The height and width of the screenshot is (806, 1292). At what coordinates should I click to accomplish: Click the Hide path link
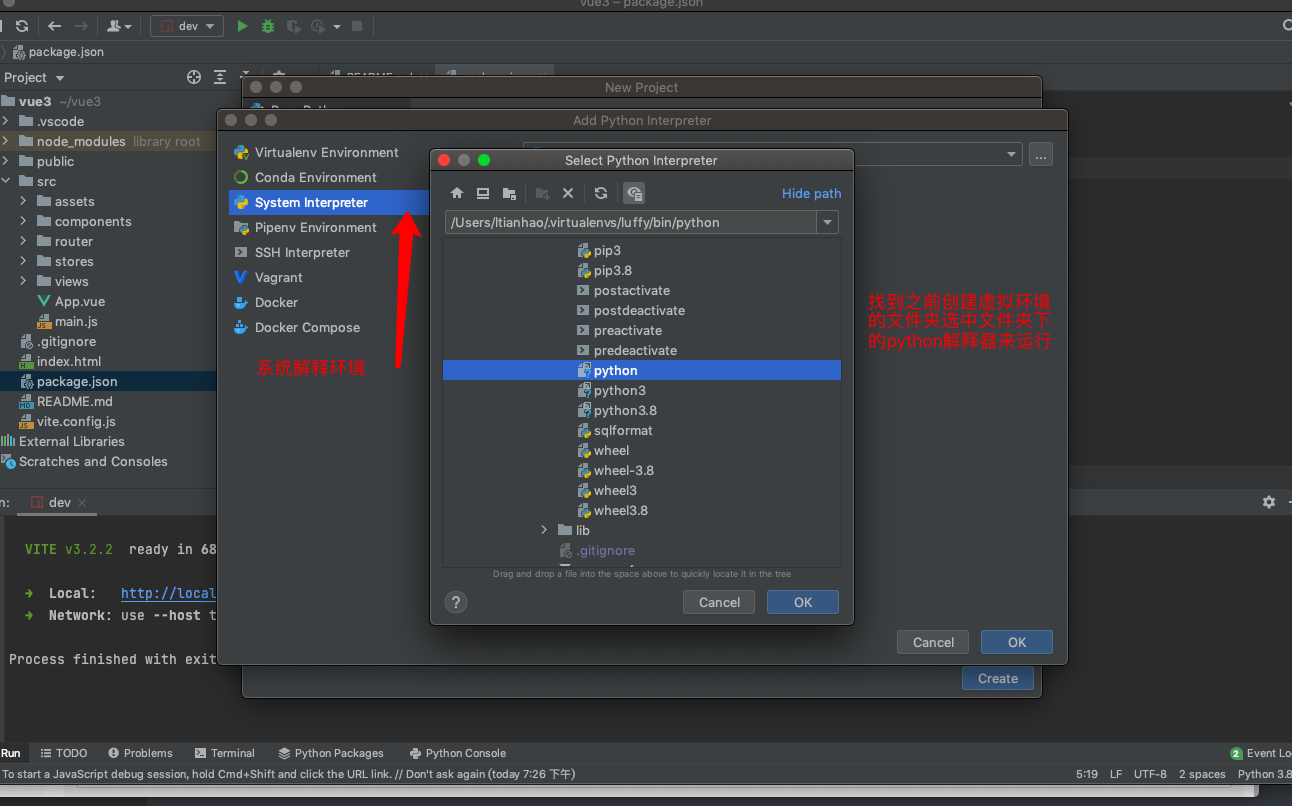pos(812,193)
